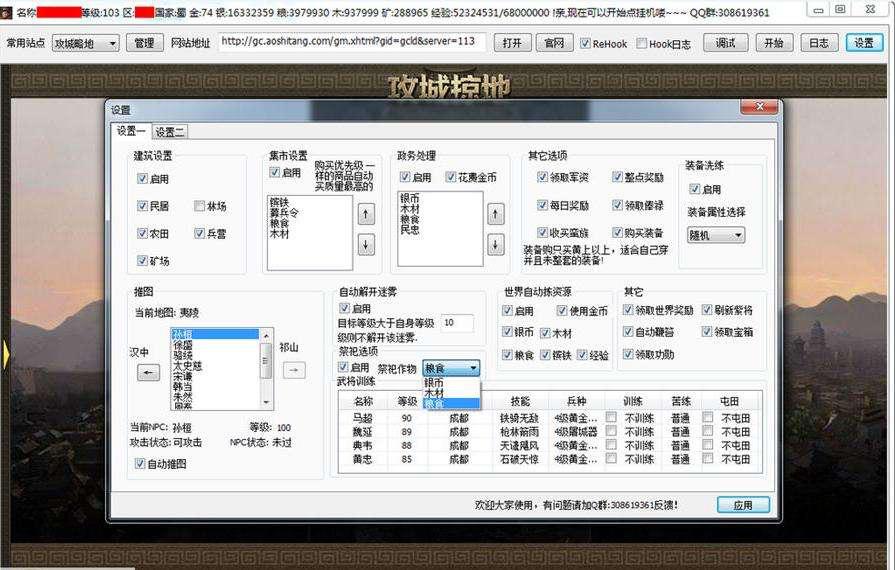Click the up arrow in 集市设置
Image resolution: width=895 pixels, height=570 pixels.
tap(366, 213)
